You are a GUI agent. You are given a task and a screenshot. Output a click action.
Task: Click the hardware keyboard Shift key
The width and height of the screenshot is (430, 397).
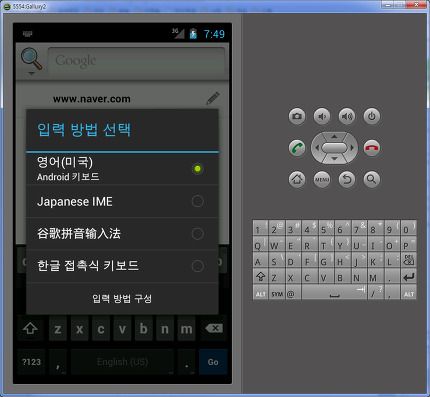(x=260, y=277)
